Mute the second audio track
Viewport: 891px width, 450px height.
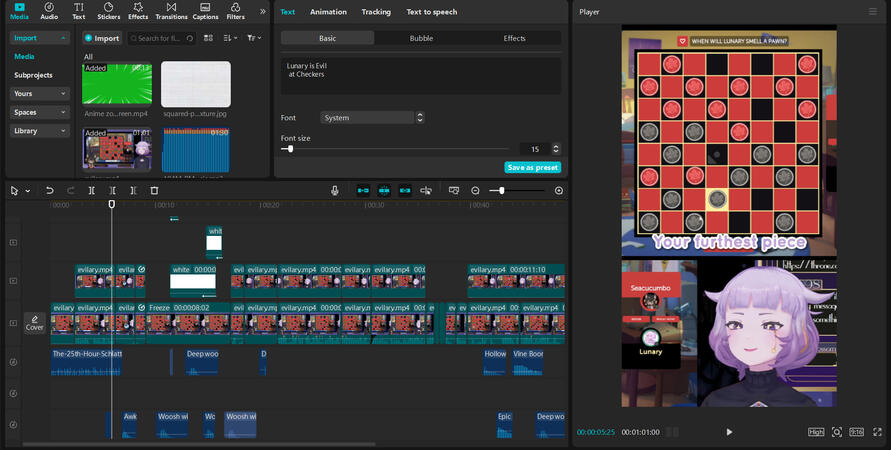pyautogui.click(x=13, y=393)
